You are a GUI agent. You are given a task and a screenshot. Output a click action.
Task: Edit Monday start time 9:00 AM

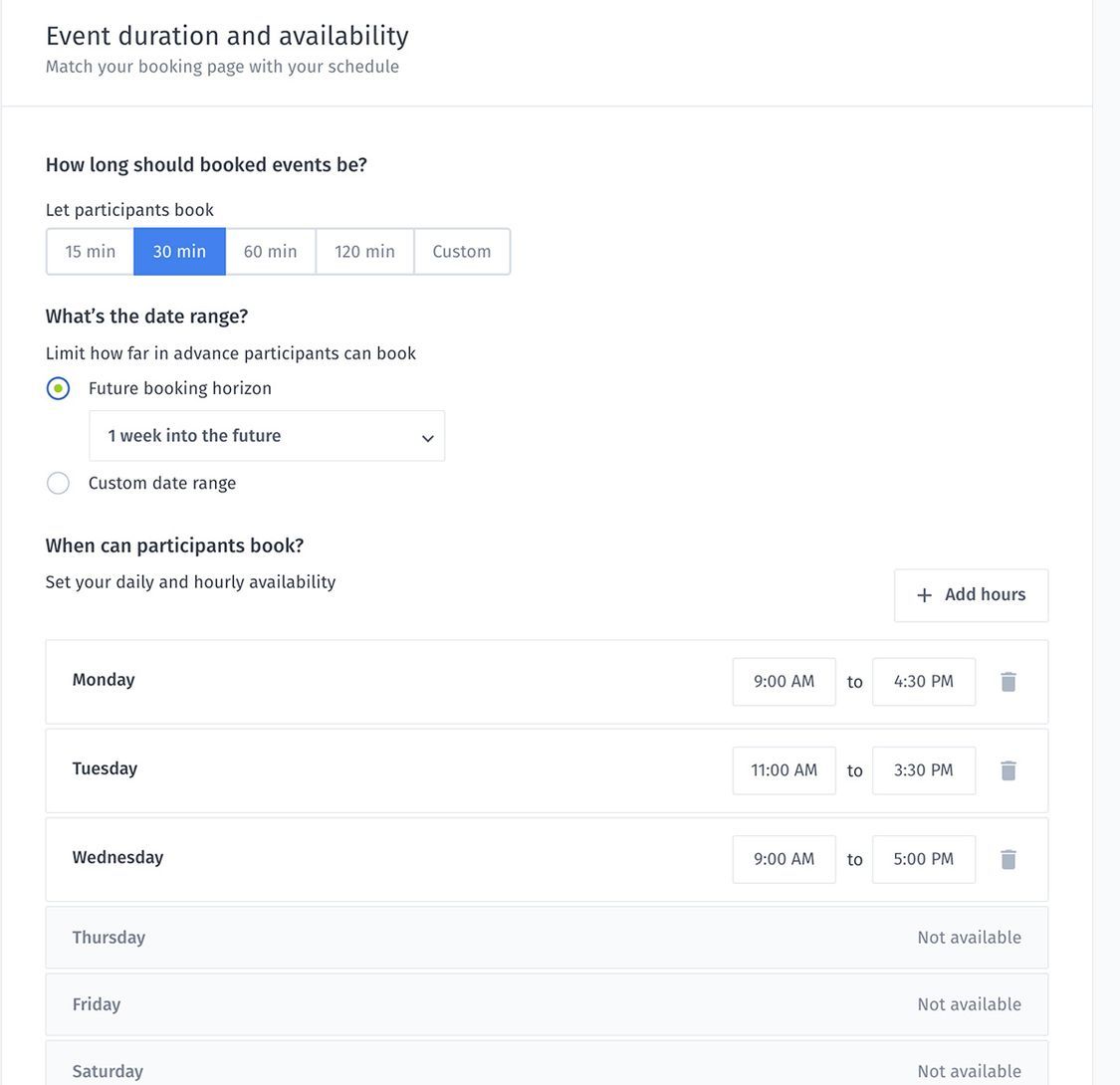784,682
